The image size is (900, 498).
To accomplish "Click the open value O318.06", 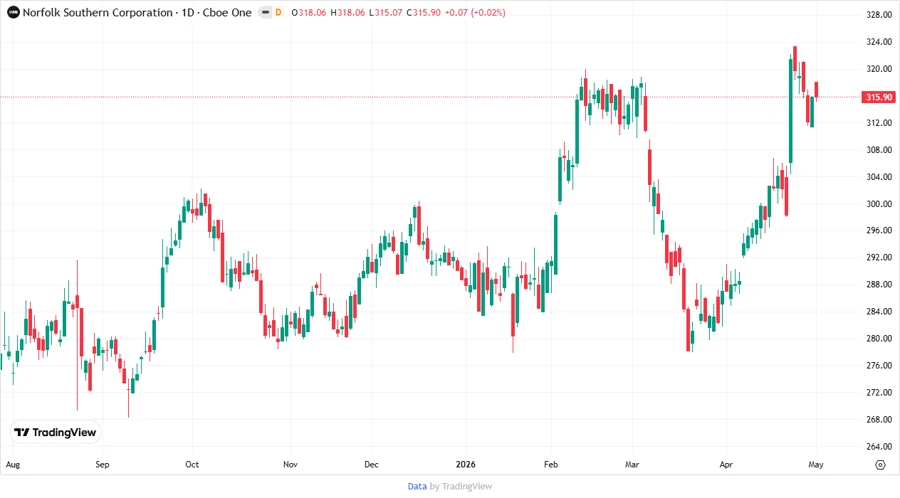I will (309, 13).
